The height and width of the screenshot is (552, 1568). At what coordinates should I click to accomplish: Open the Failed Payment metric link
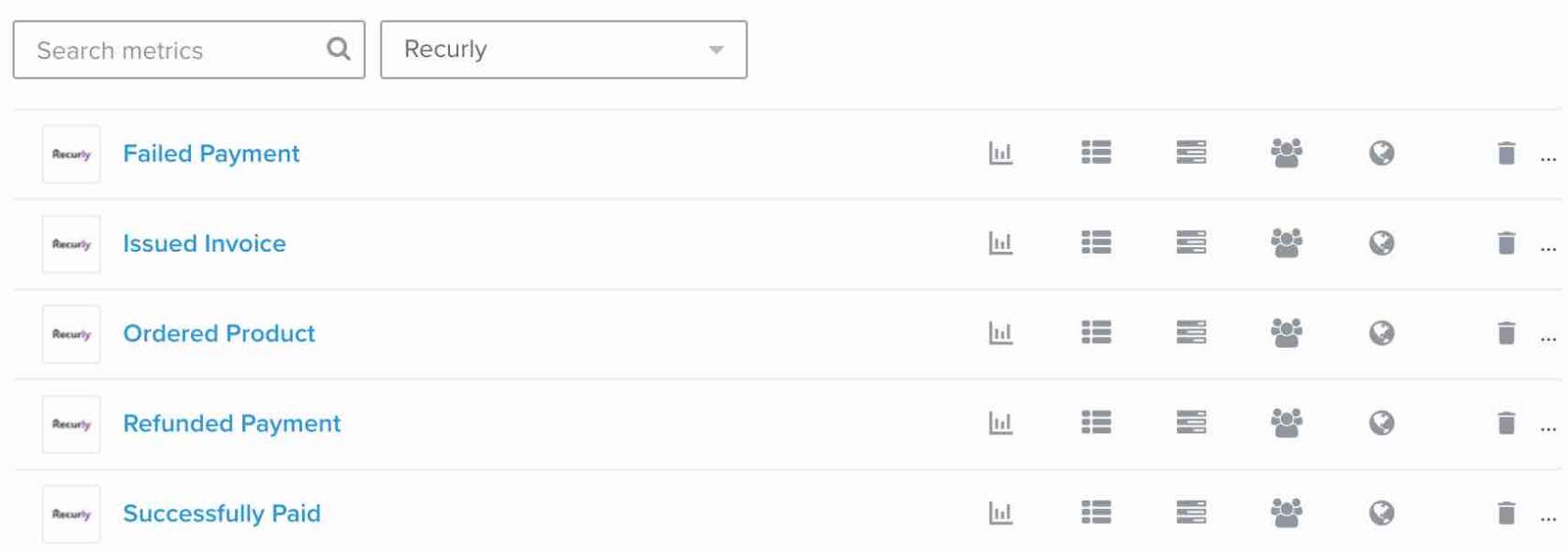pyautogui.click(x=211, y=153)
